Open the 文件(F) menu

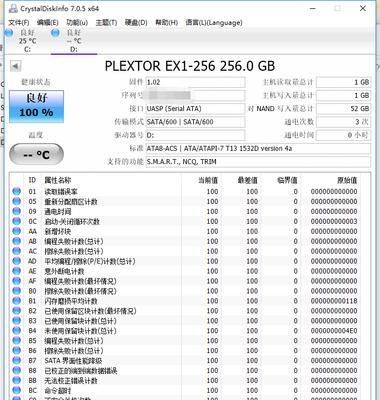click(x=19, y=23)
